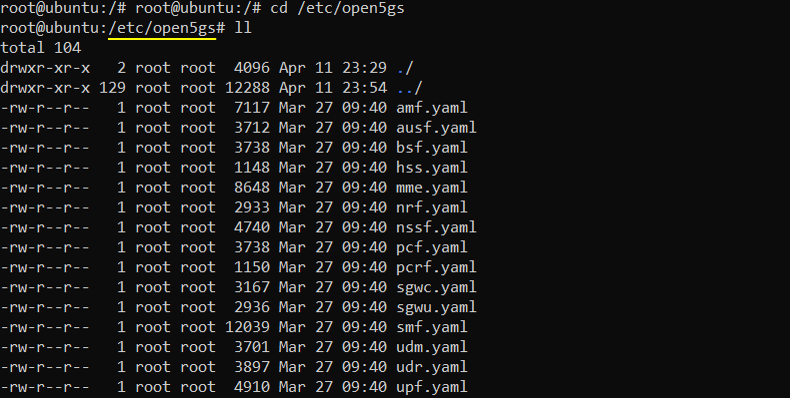Click the blue current directory ./ entry

pyautogui.click(x=405, y=68)
